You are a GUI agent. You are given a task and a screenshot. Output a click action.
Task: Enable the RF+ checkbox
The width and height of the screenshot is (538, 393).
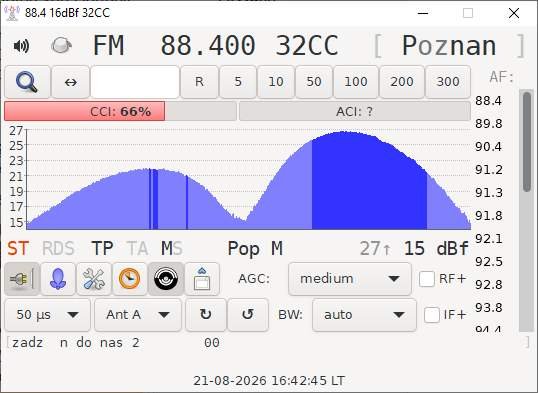point(427,279)
